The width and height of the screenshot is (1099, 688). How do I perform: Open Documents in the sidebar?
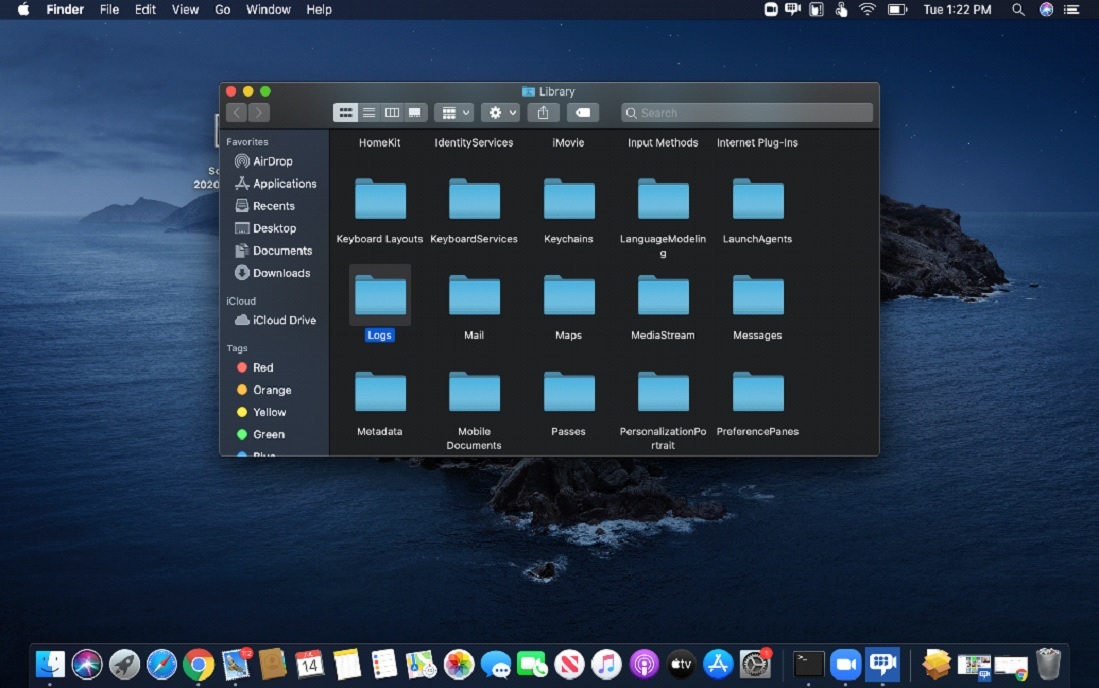tap(274, 251)
